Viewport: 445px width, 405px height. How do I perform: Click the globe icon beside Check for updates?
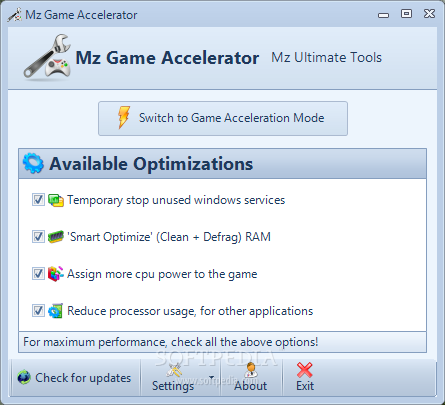coord(24,378)
